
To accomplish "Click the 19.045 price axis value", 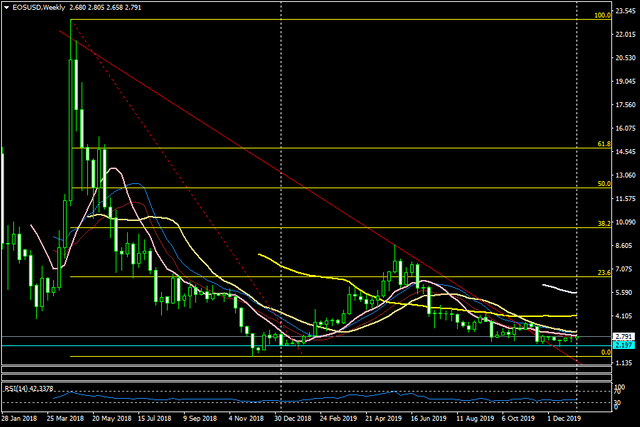I will click(625, 81).
